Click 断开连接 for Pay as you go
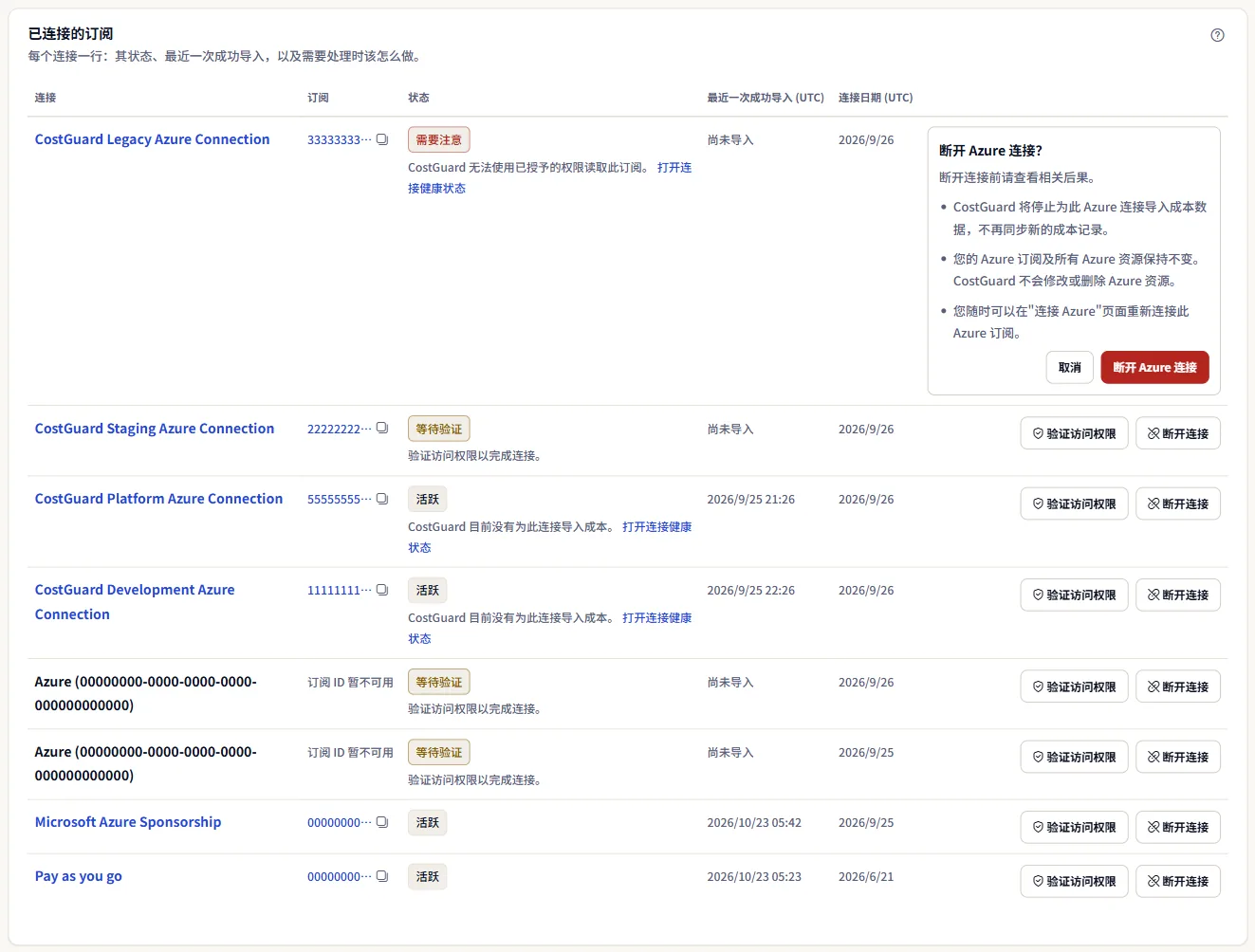 coord(1178,881)
